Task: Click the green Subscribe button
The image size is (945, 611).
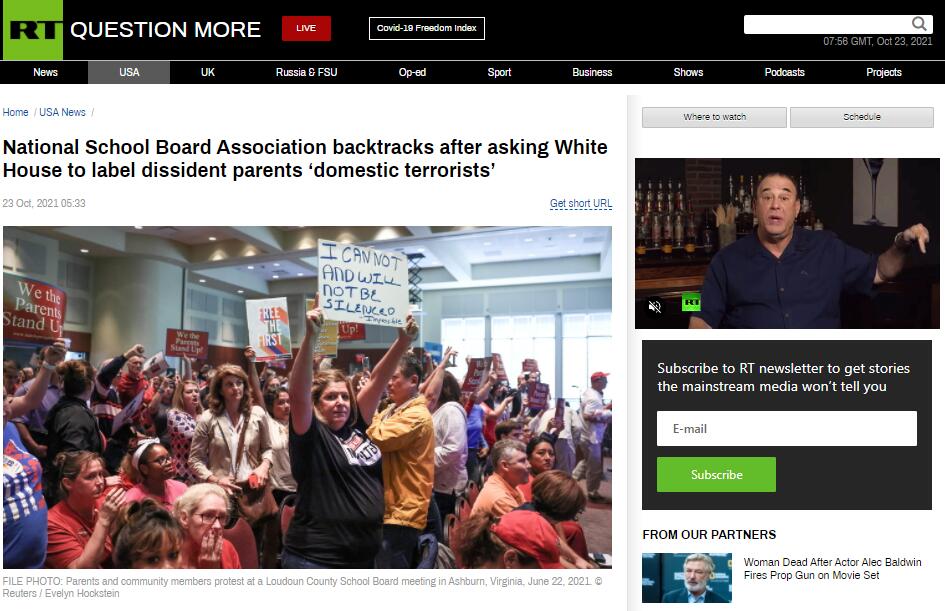Action: tap(716, 474)
